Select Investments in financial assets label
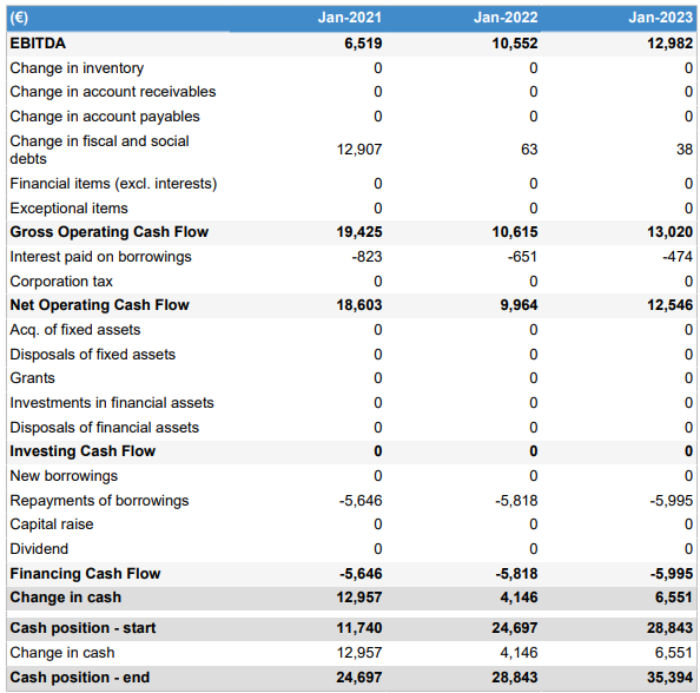Screen dimensions: 700x693 click(112, 403)
